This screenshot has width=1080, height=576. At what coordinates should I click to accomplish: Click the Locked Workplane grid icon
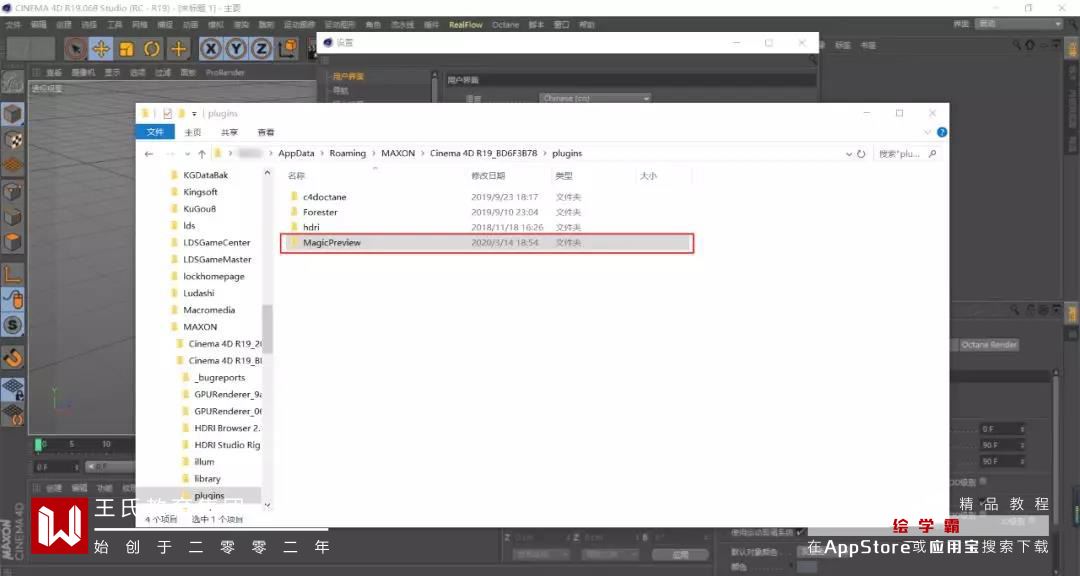(12, 389)
